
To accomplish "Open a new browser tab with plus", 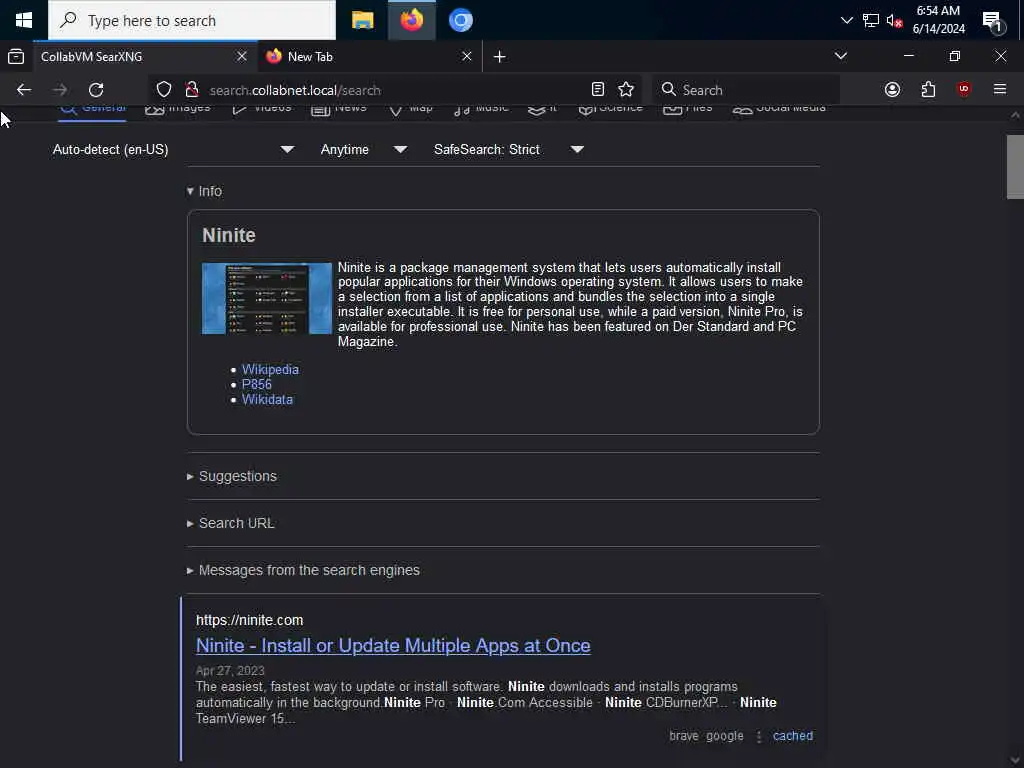I will coord(500,57).
